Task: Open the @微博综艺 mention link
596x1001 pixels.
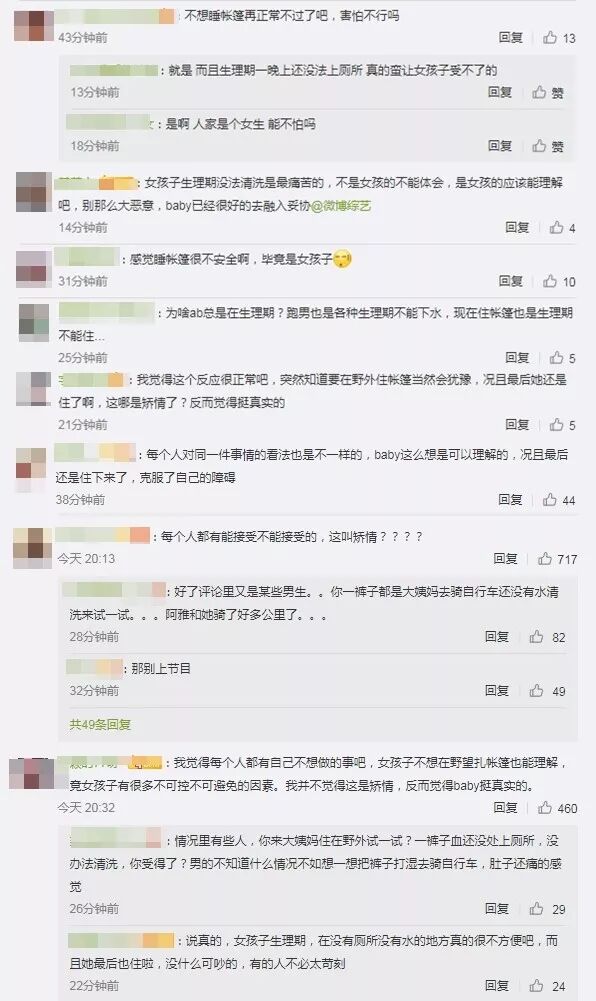Action: (x=341, y=206)
